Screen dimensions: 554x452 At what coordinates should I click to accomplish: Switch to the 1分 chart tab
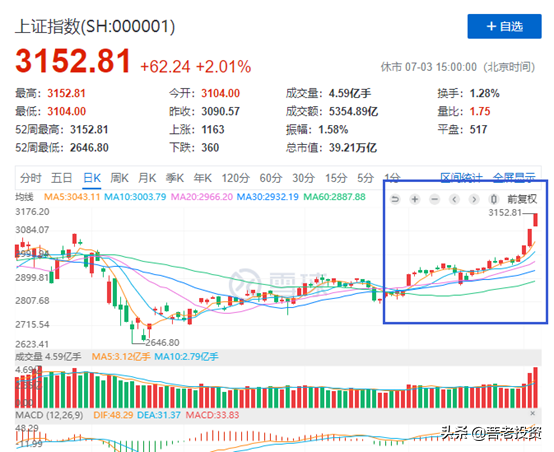click(x=393, y=178)
